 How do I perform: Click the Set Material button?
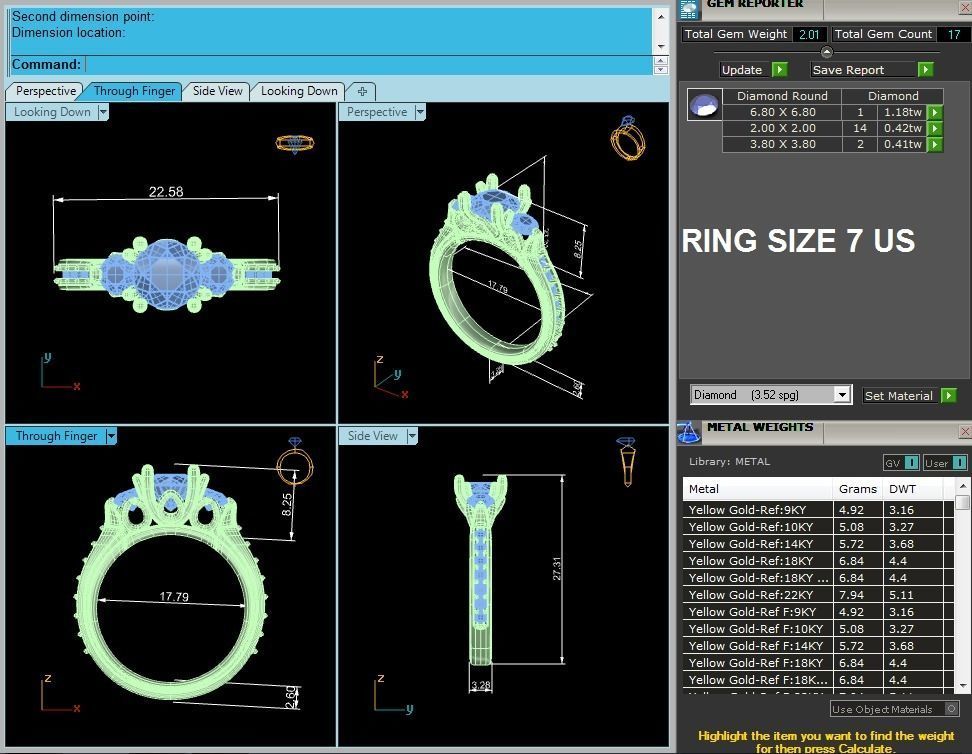(901, 396)
